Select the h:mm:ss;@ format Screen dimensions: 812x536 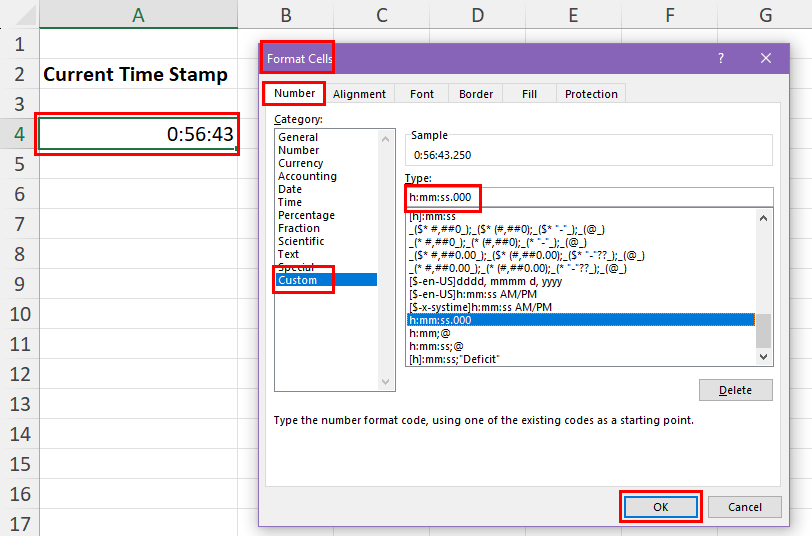[581, 346]
